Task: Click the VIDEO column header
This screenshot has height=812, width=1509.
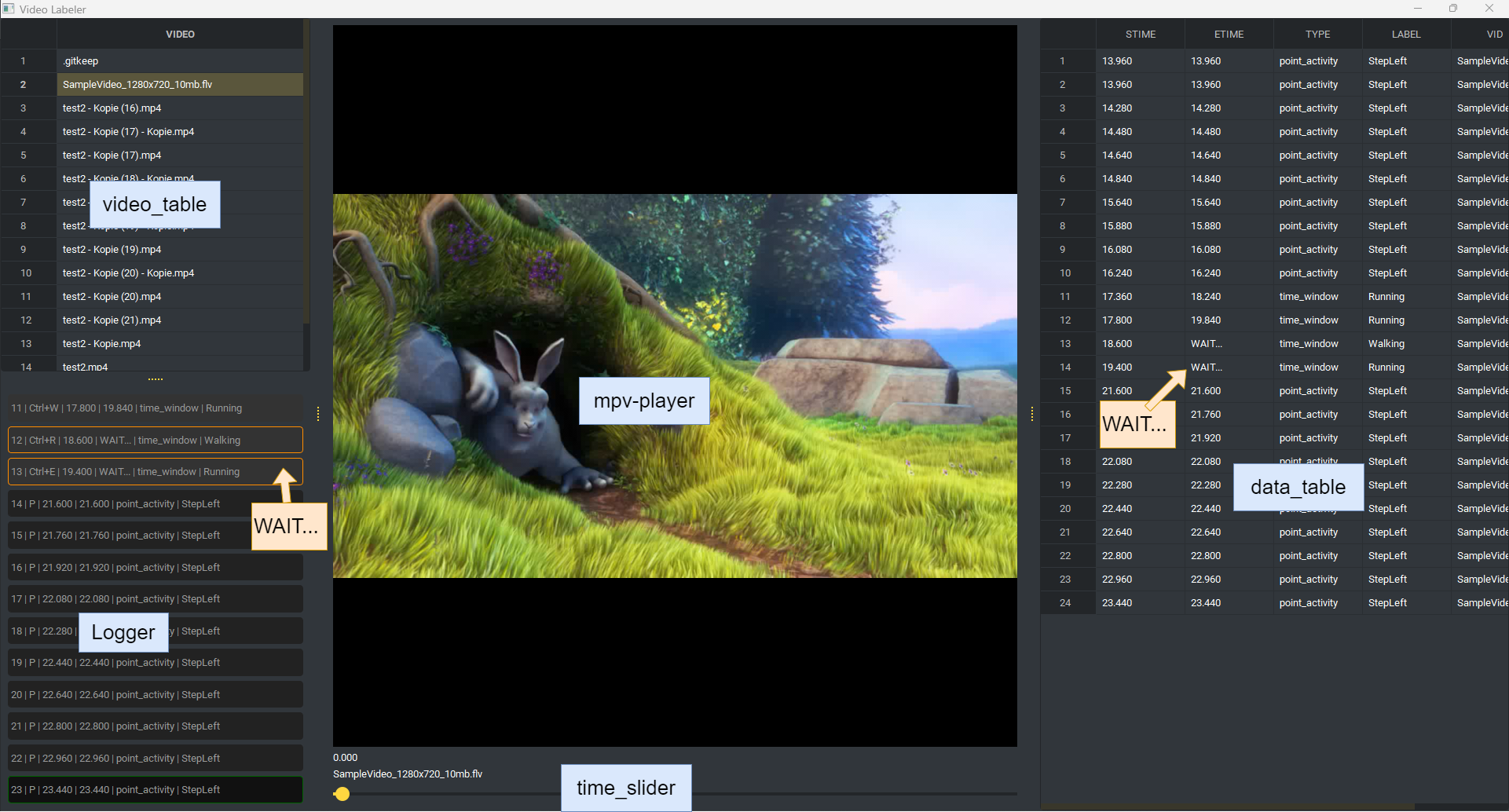Action: tap(180, 35)
